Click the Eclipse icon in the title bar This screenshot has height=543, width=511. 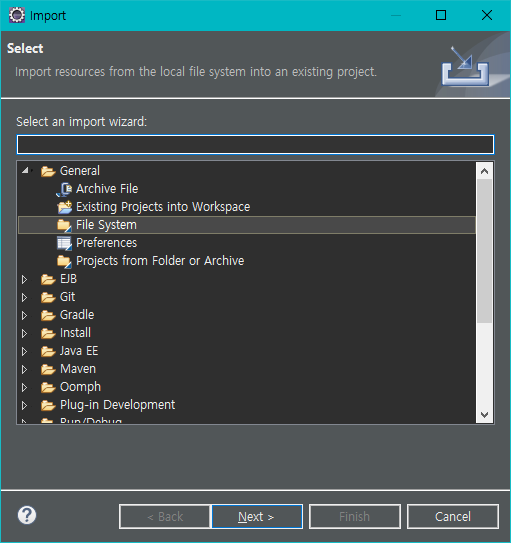coord(17,15)
